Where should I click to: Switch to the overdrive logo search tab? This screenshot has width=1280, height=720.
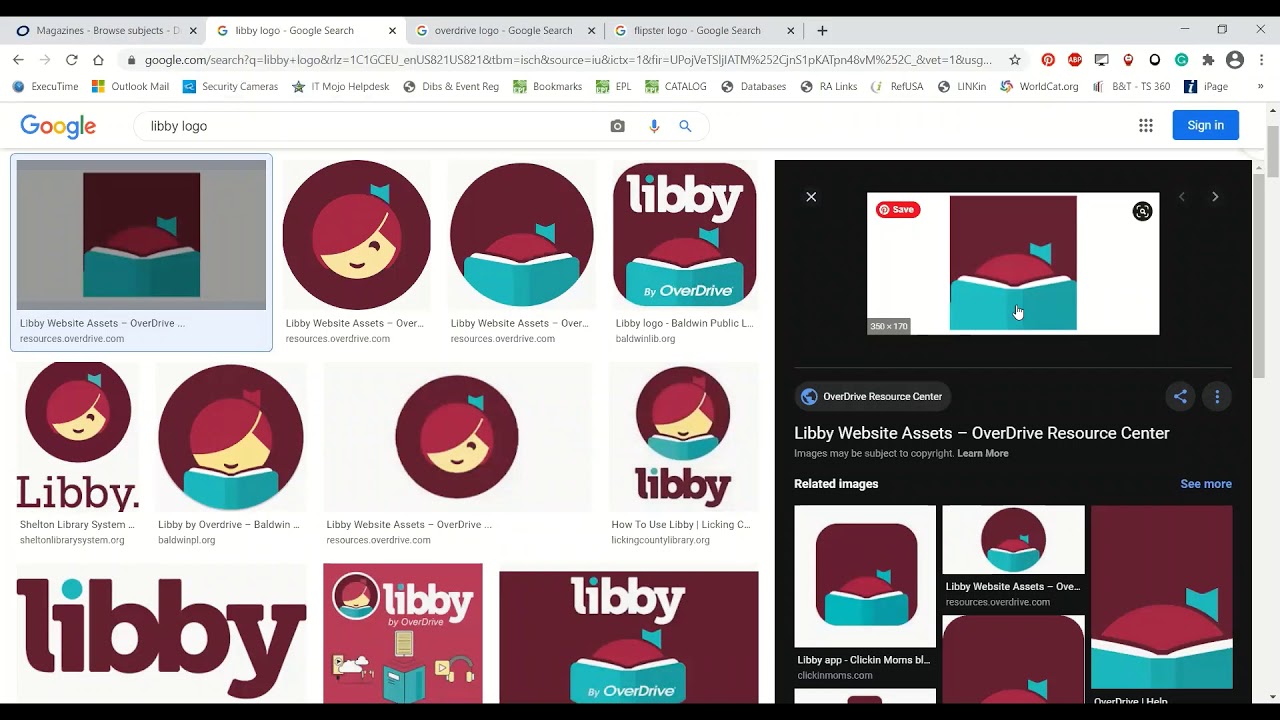pyautogui.click(x=505, y=30)
